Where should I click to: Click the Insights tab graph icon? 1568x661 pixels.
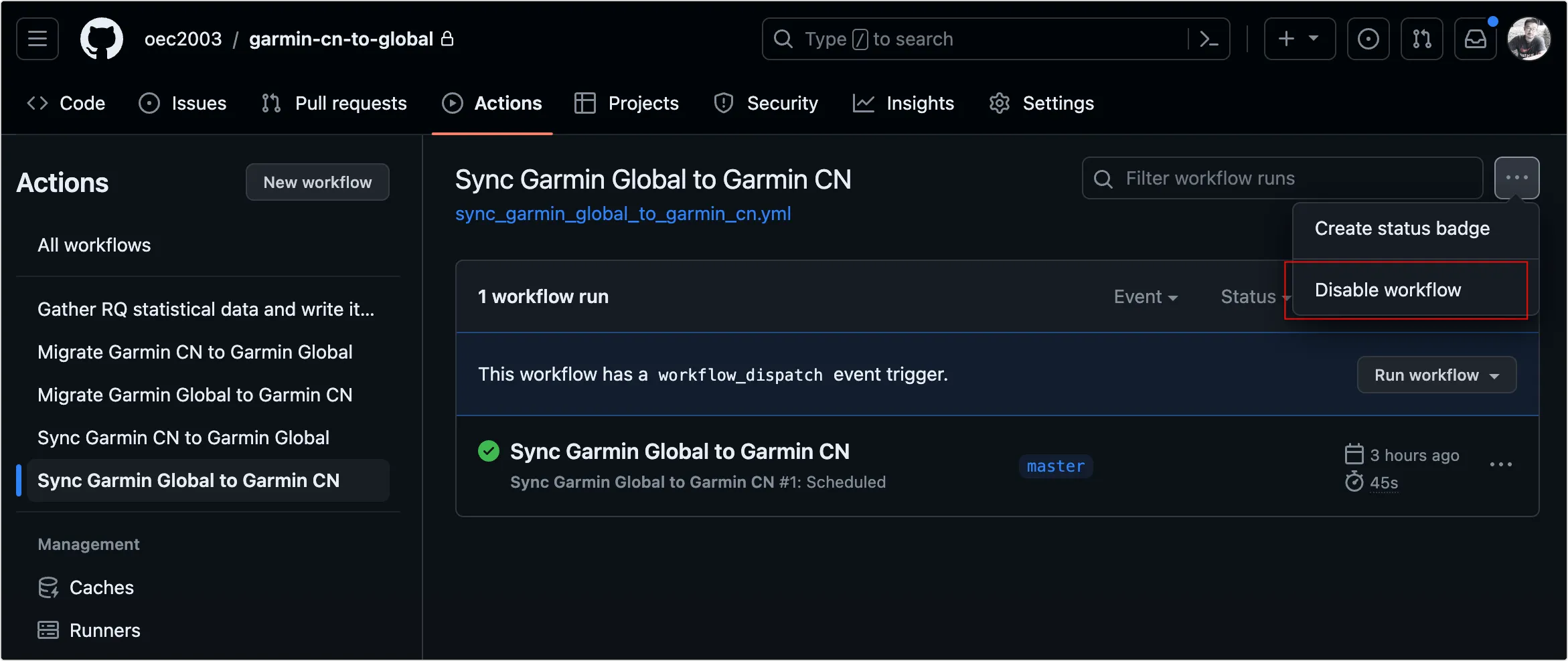864,103
